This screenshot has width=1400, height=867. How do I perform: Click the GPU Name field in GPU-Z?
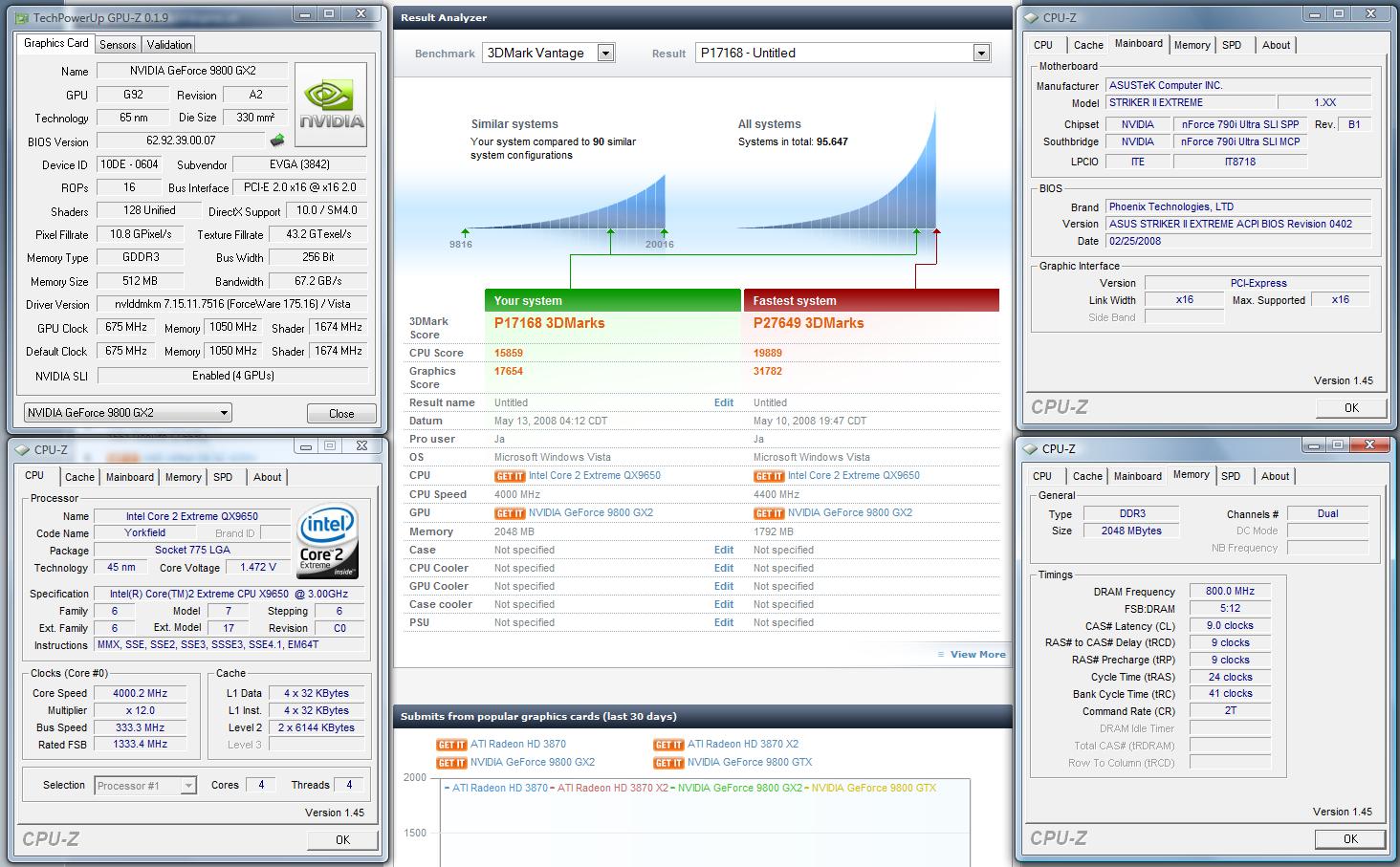[194, 71]
